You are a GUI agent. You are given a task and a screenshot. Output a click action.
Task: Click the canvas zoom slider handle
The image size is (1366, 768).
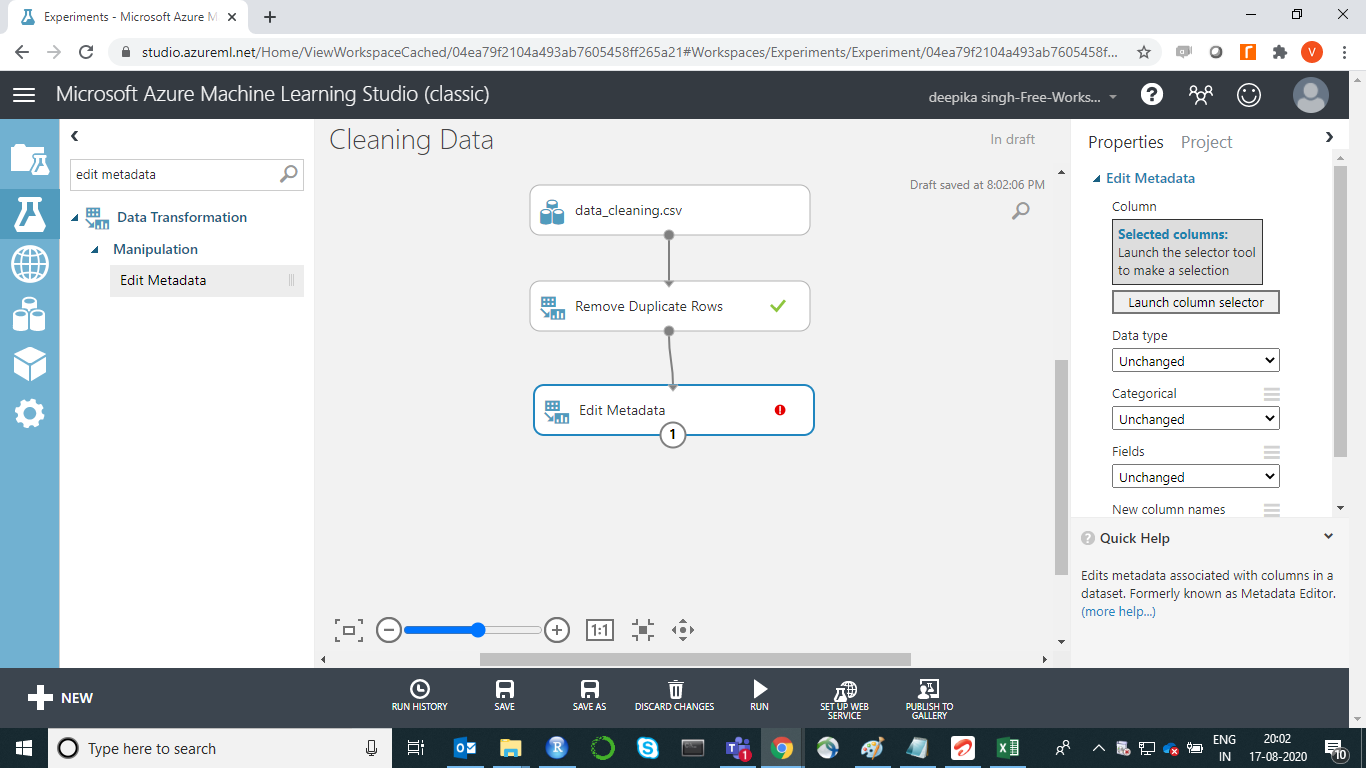478,630
